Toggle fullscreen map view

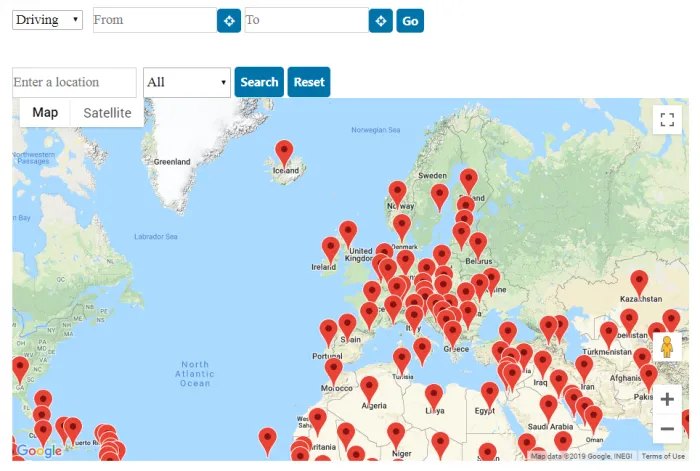pyautogui.click(x=667, y=120)
